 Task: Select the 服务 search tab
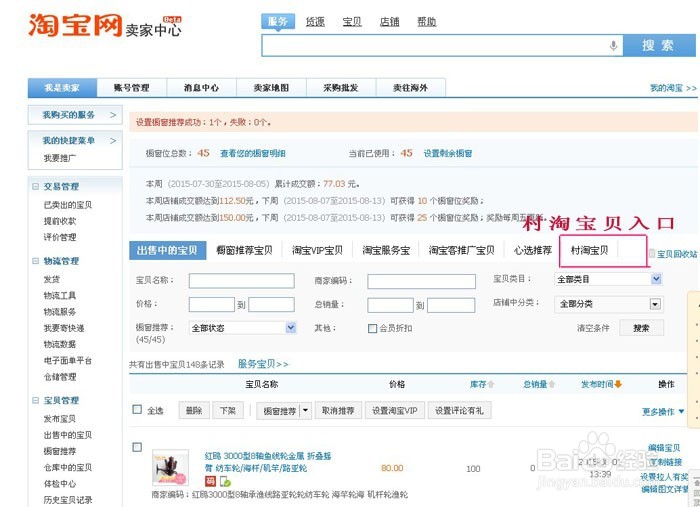click(278, 21)
